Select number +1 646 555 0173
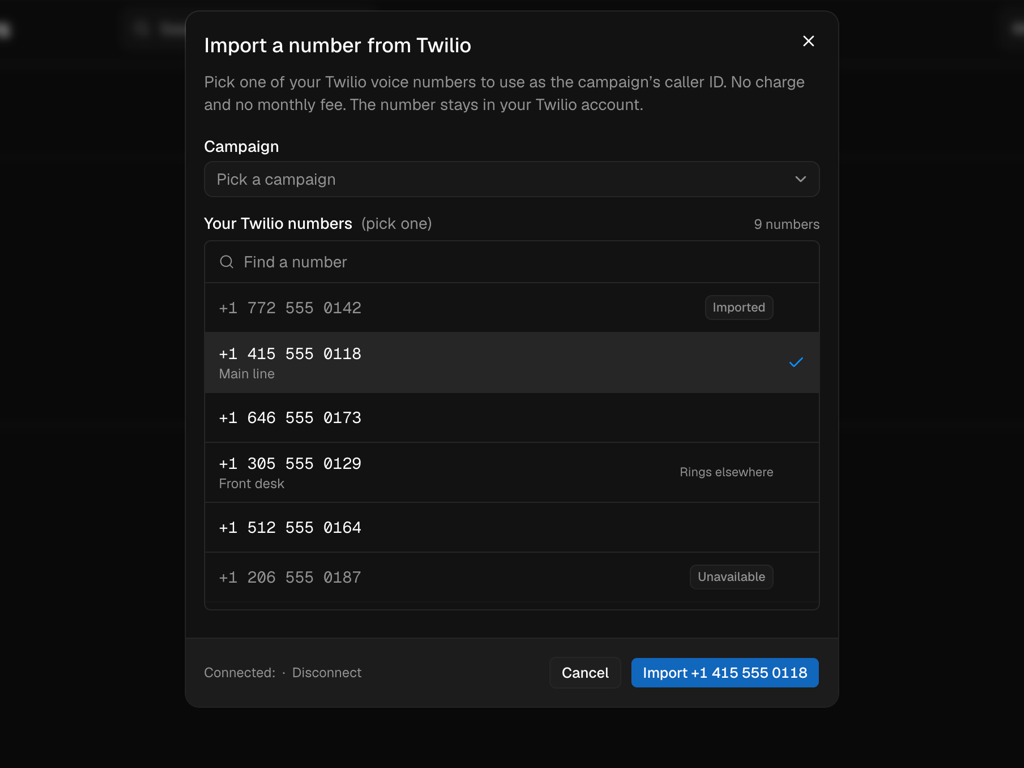The image size is (1024, 768). [x=511, y=417]
